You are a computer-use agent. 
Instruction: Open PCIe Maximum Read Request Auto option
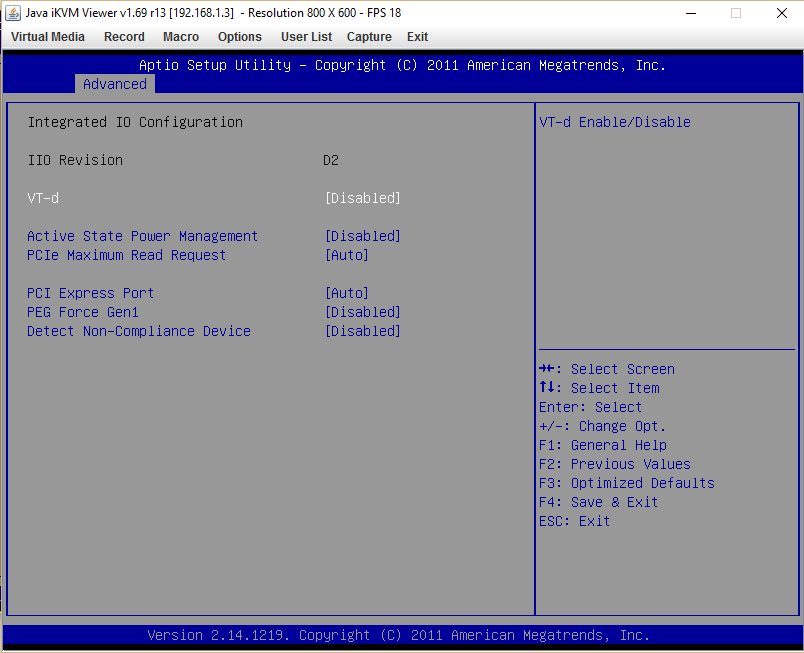click(x=347, y=255)
